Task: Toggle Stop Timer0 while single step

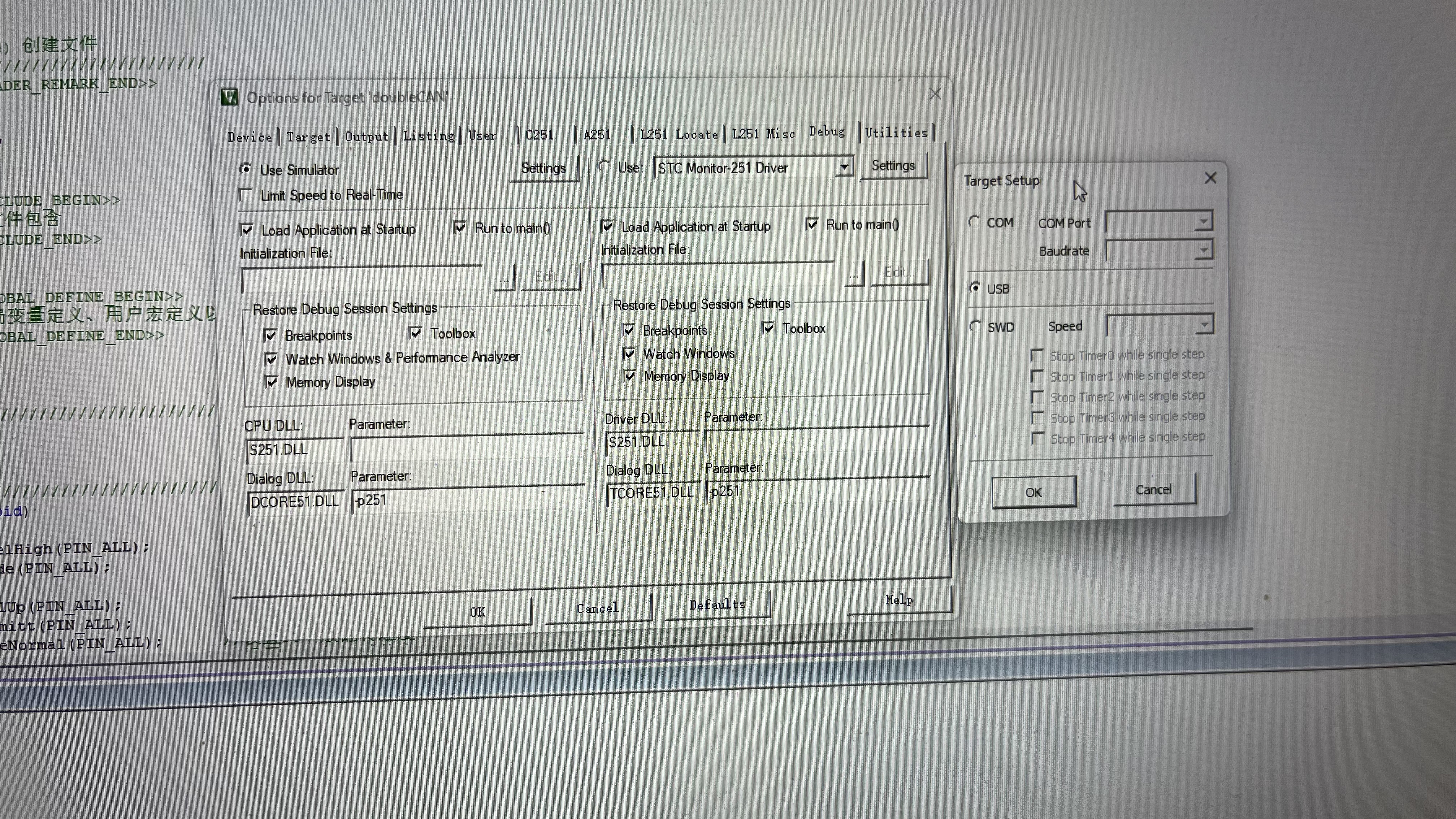Action: [x=1037, y=356]
